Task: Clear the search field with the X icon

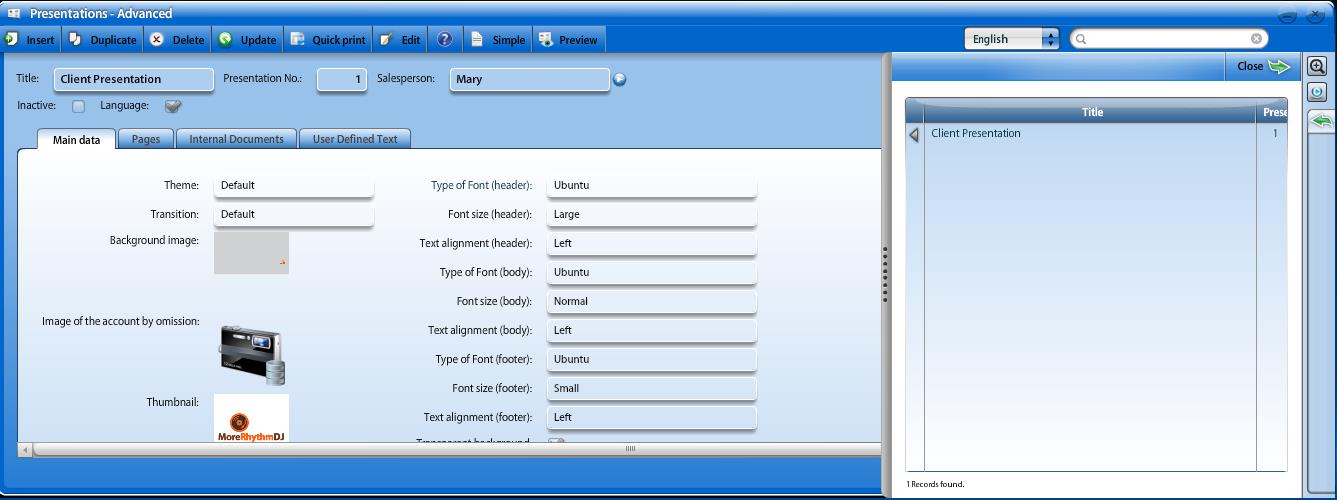Action: [x=1257, y=39]
